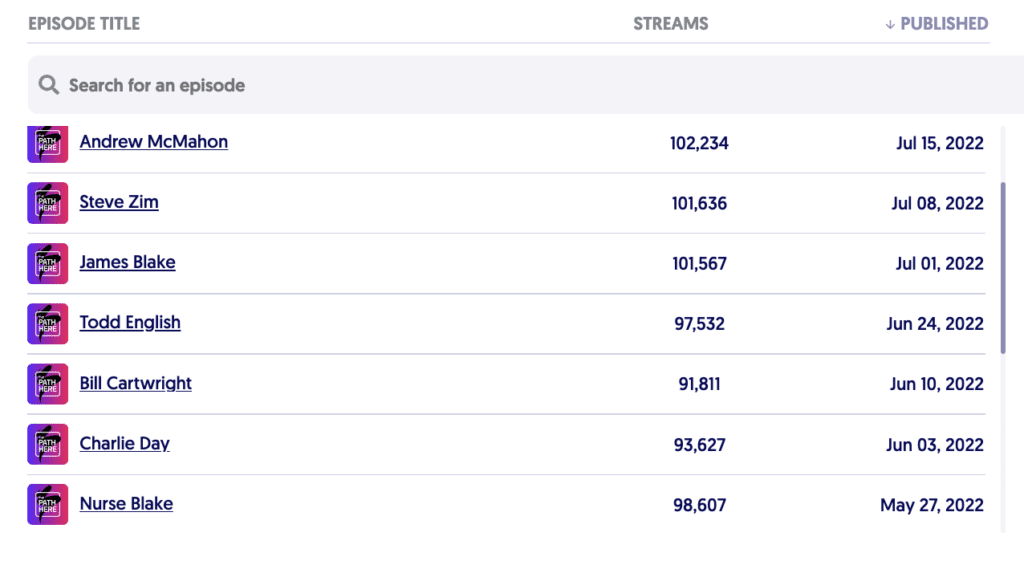Click the magnifying glass search icon
Image resolution: width=1024 pixels, height=565 pixels.
(48, 85)
